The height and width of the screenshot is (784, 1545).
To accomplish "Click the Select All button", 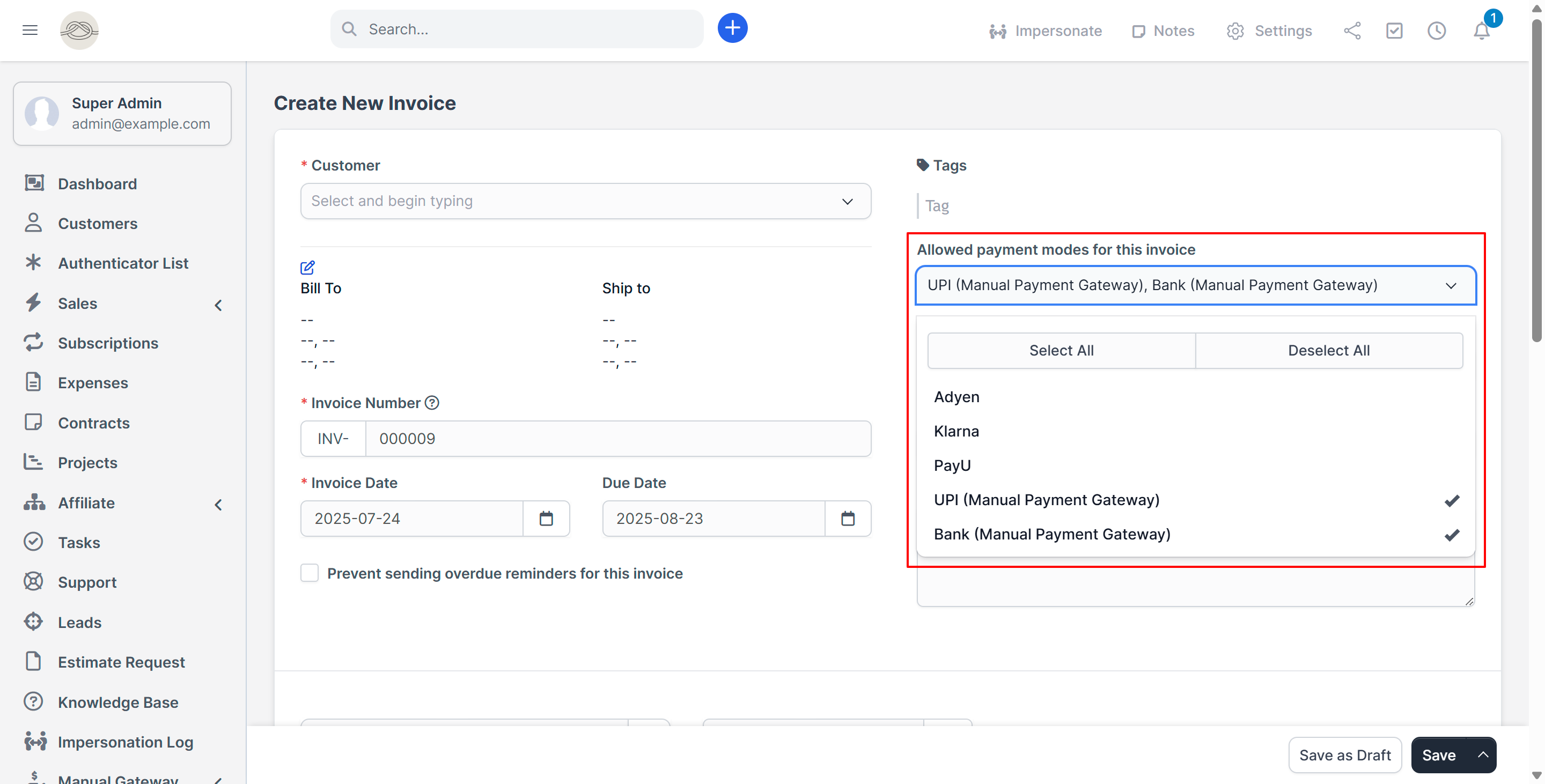I will tap(1061, 351).
